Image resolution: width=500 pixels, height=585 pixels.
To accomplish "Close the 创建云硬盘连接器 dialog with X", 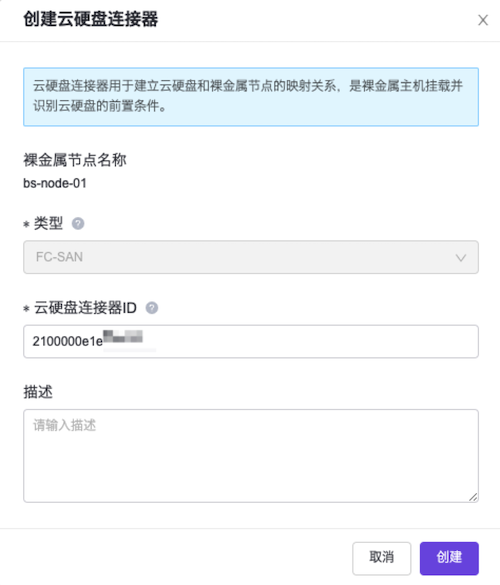I will [483, 20].
